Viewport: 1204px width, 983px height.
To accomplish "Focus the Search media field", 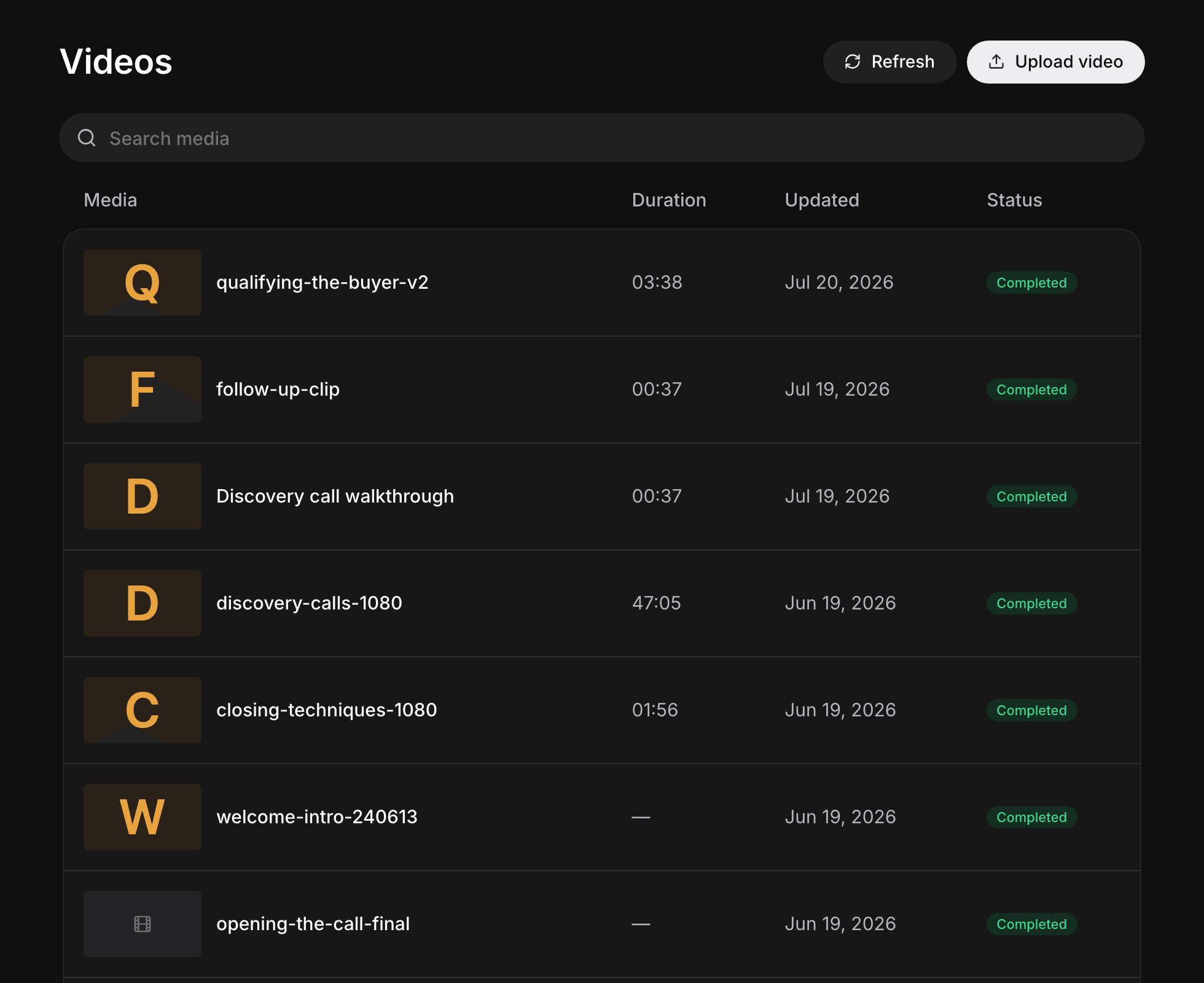I will click(602, 138).
